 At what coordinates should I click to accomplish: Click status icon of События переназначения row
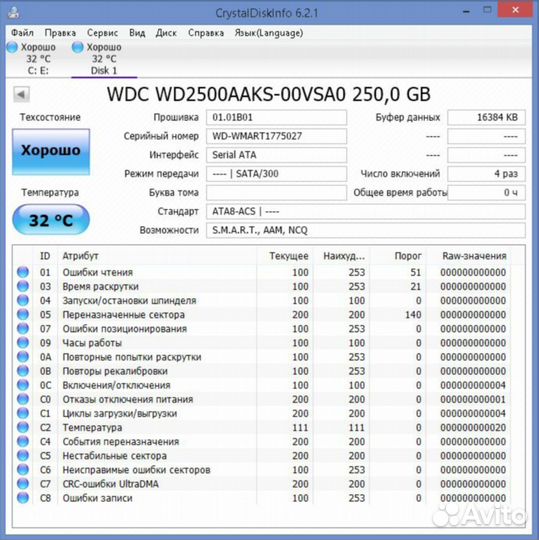click(23, 442)
